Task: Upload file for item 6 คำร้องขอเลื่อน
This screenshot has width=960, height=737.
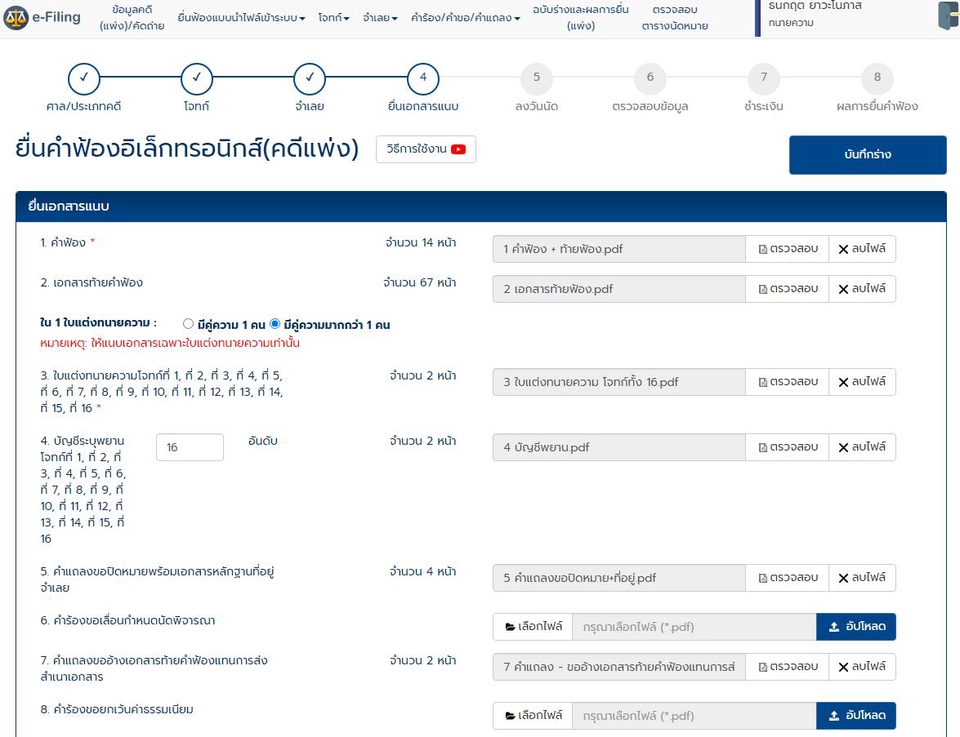Action: click(x=856, y=627)
